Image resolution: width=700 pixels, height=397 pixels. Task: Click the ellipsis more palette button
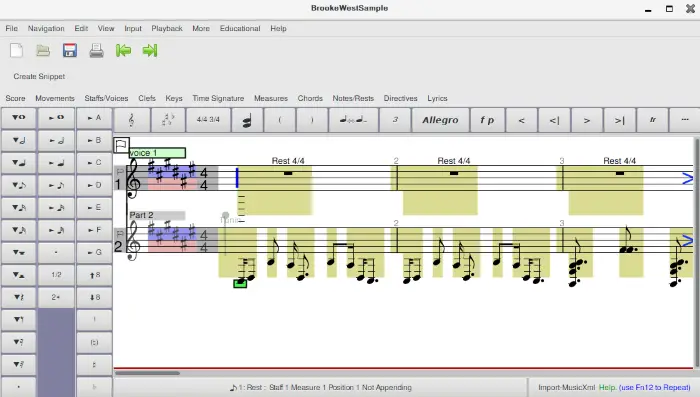[685, 120]
